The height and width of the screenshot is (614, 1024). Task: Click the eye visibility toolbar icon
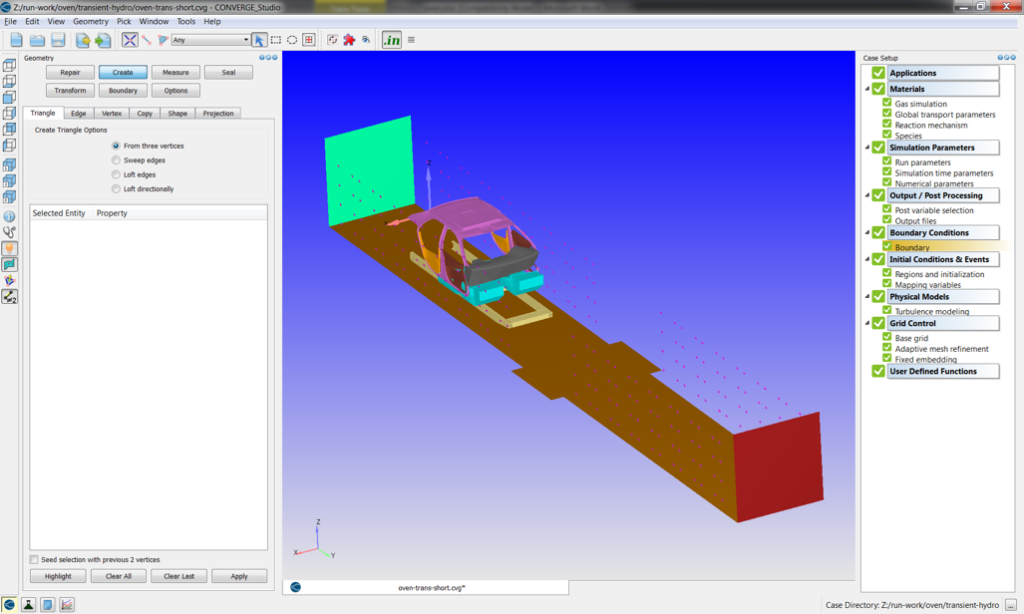point(366,40)
